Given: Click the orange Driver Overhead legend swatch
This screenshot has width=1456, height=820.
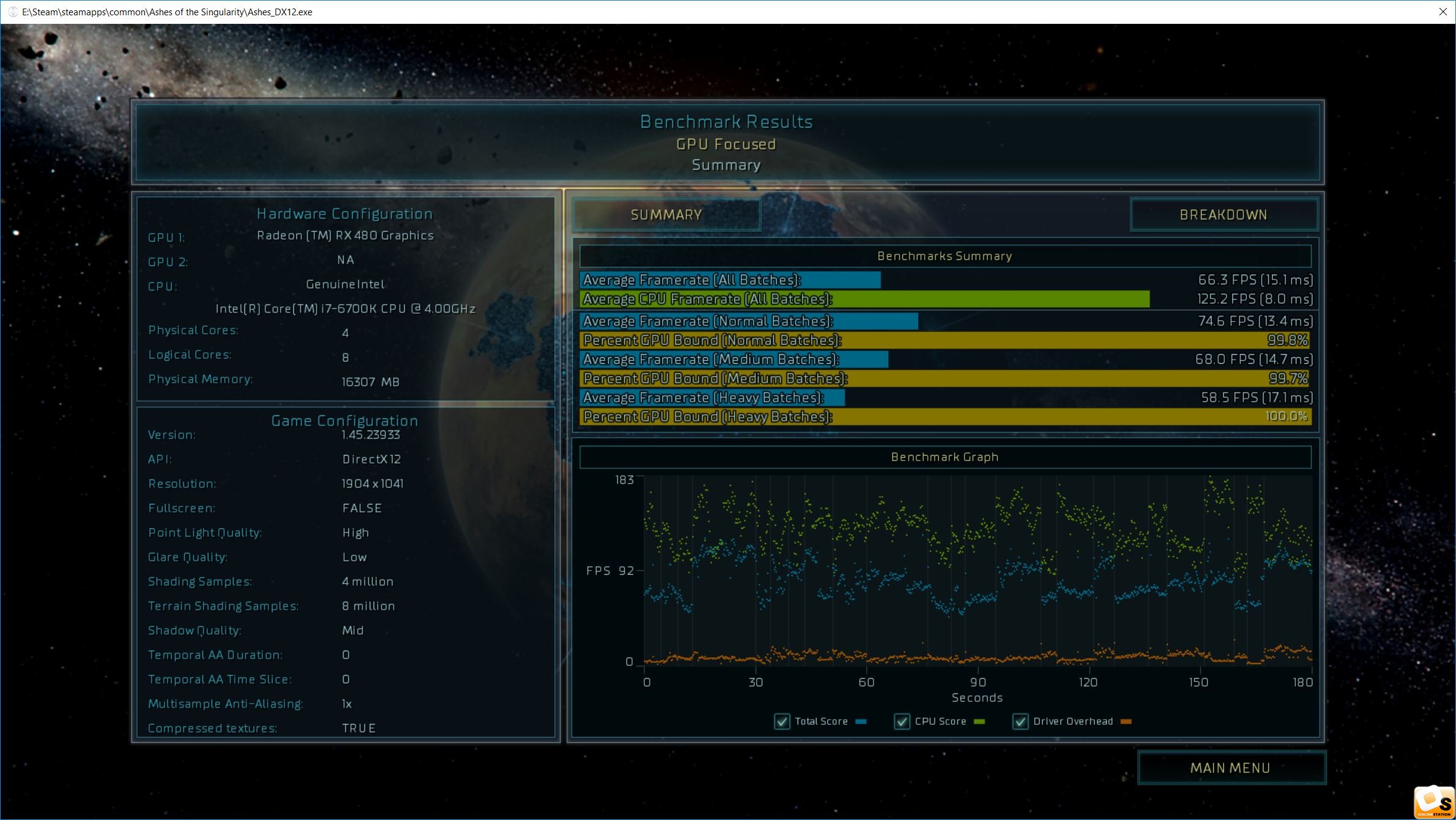Looking at the screenshot, I should (x=1126, y=722).
